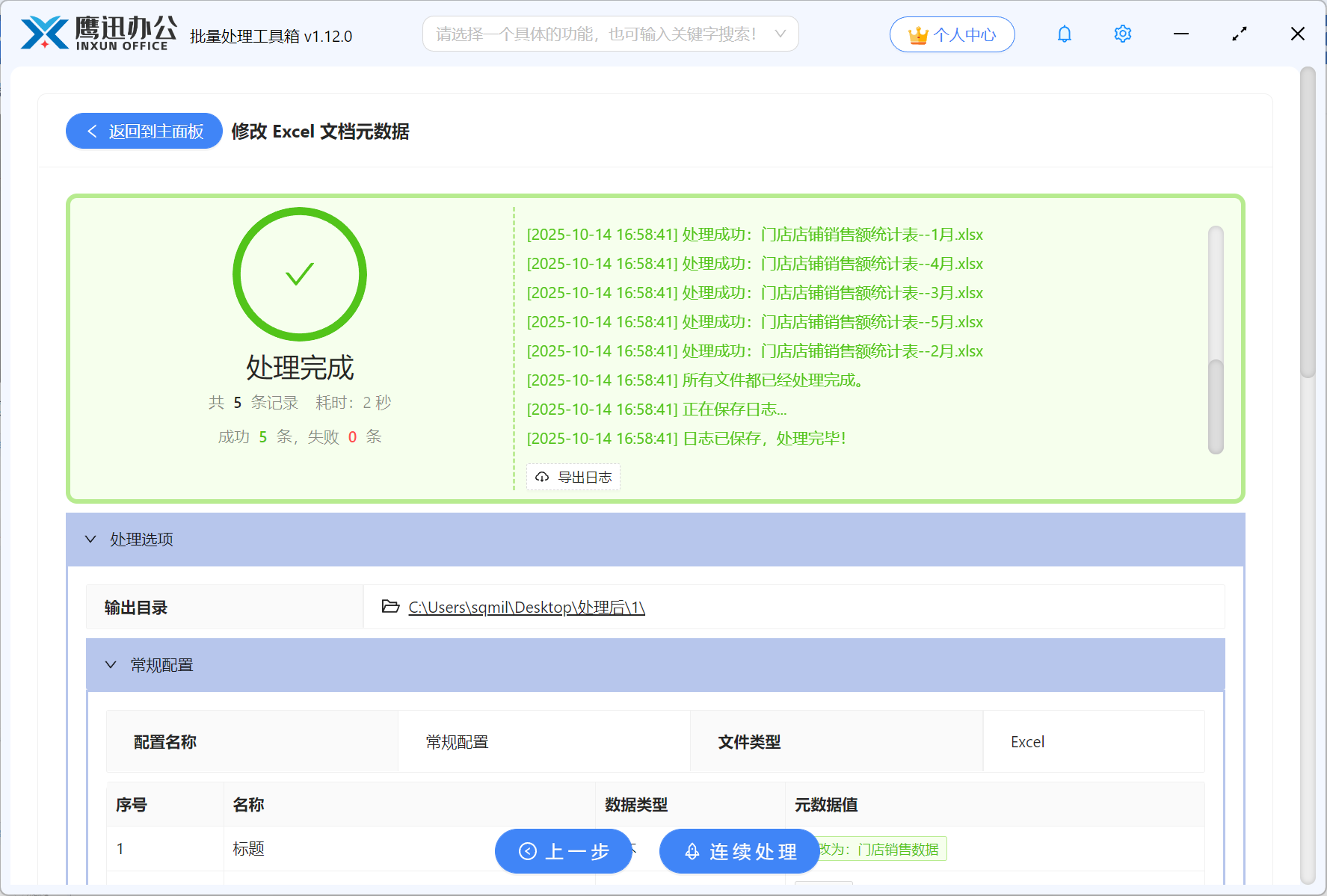This screenshot has height=896, width=1327.
Task: Click the Inxun Office logo
Action: coord(99,34)
